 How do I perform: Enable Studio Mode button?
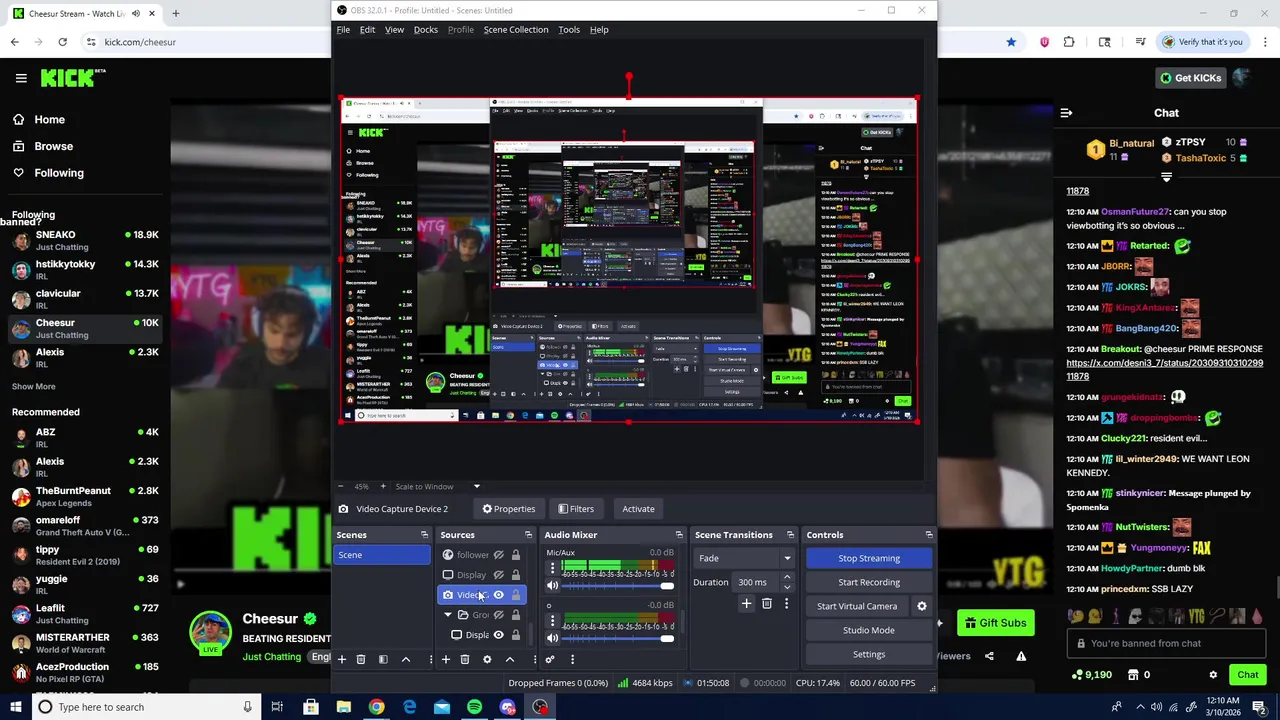869,630
